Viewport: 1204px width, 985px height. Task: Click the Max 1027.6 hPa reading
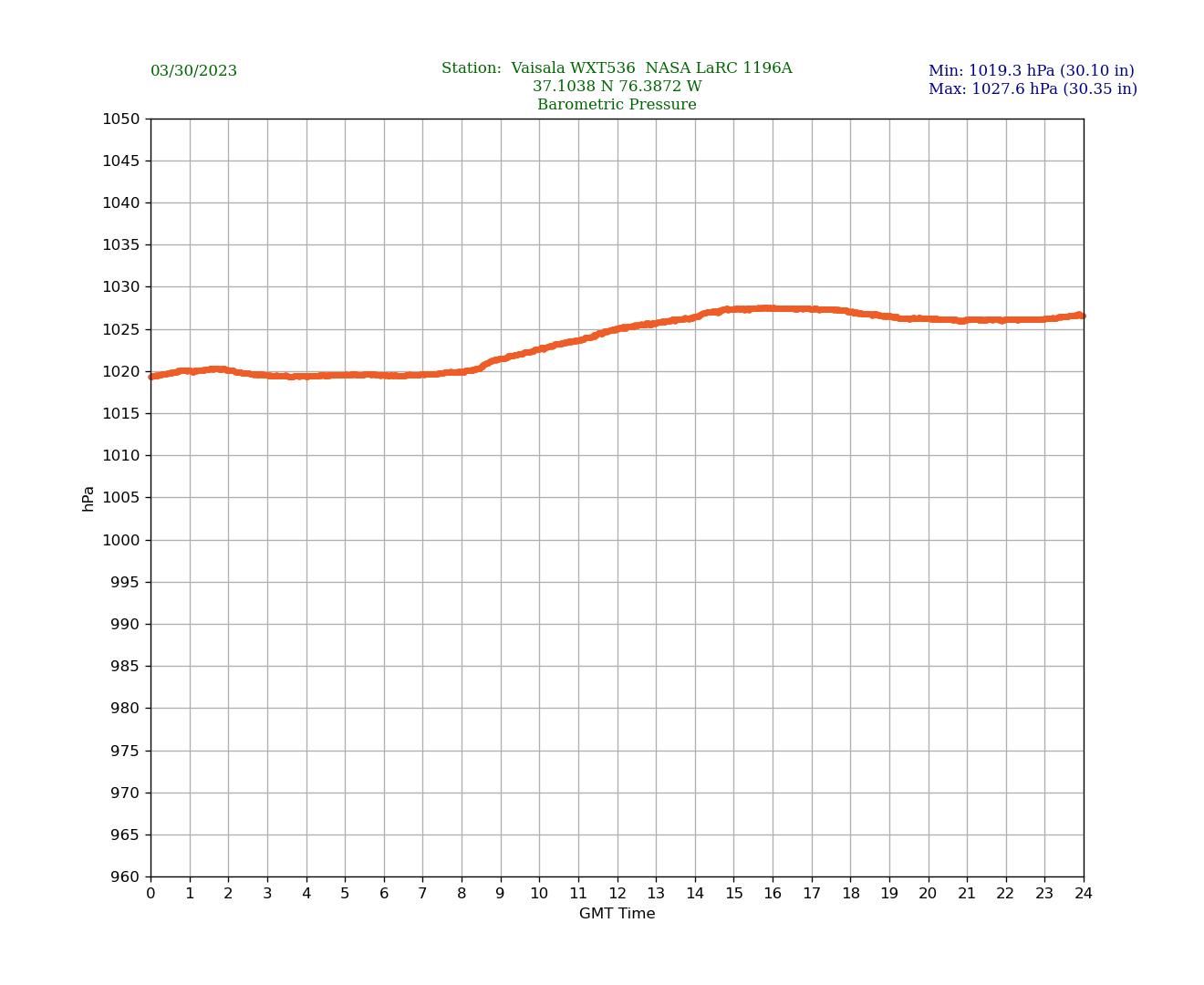pyautogui.click(x=1033, y=89)
